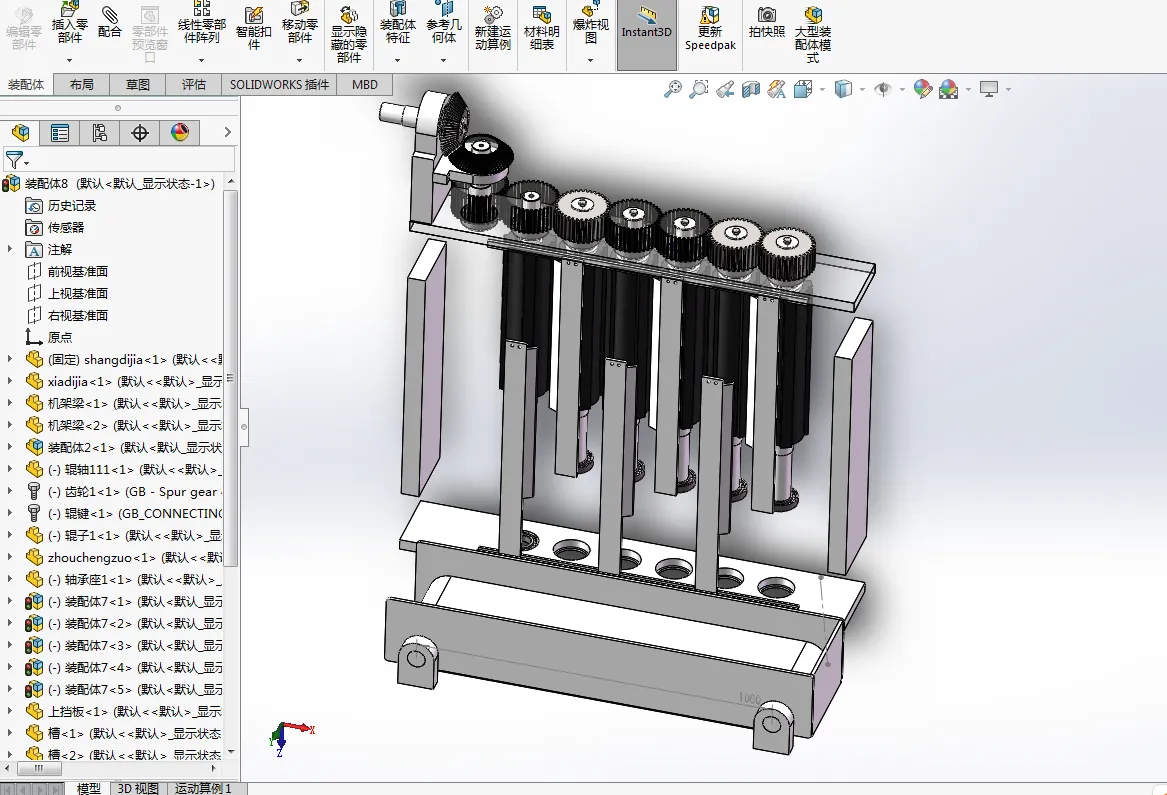1167x795 pixels.
Task: Open the DisplayManager color ball tab
Action: pyautogui.click(x=180, y=132)
